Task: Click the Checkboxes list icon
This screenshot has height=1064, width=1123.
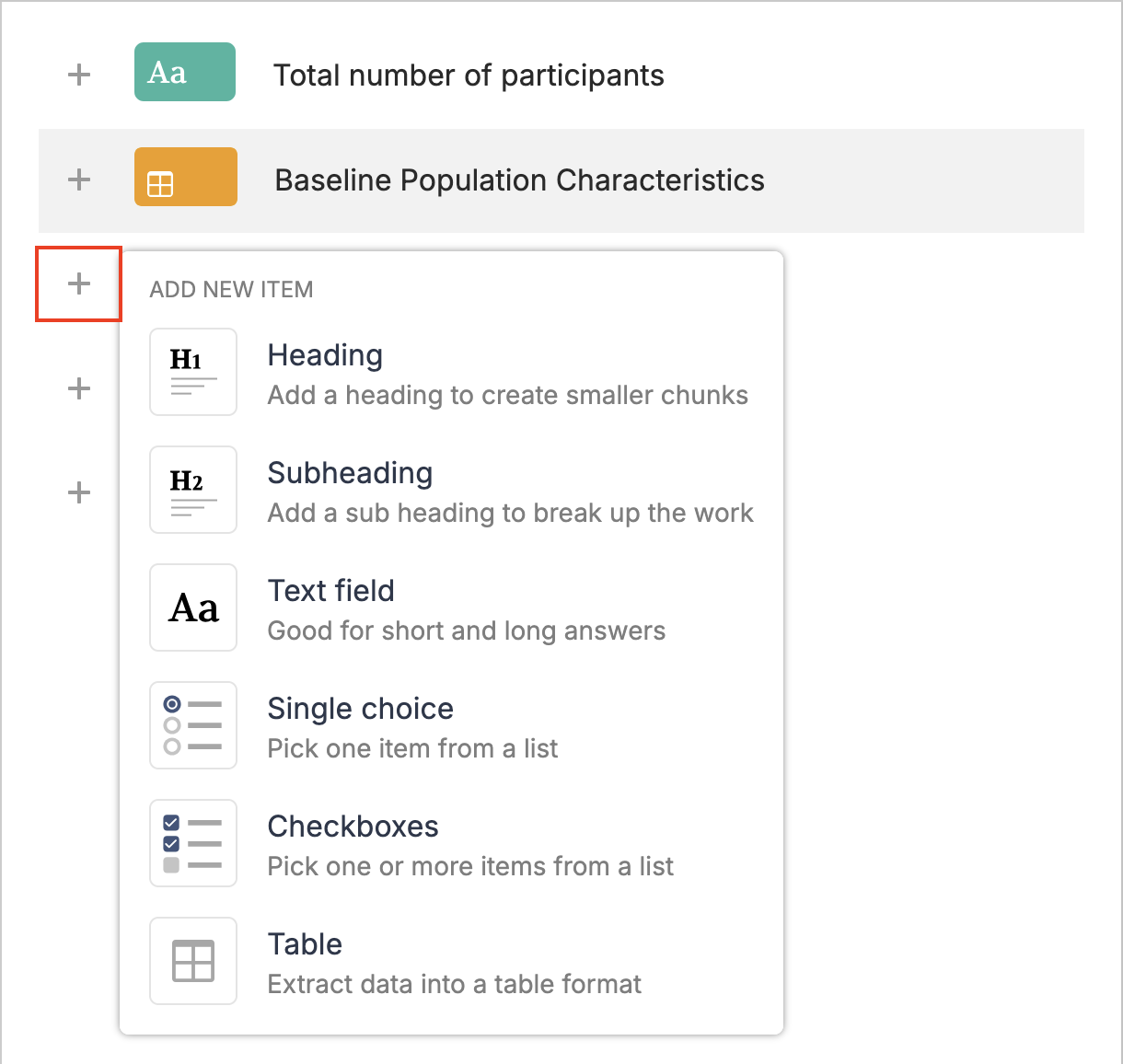Action: click(193, 843)
